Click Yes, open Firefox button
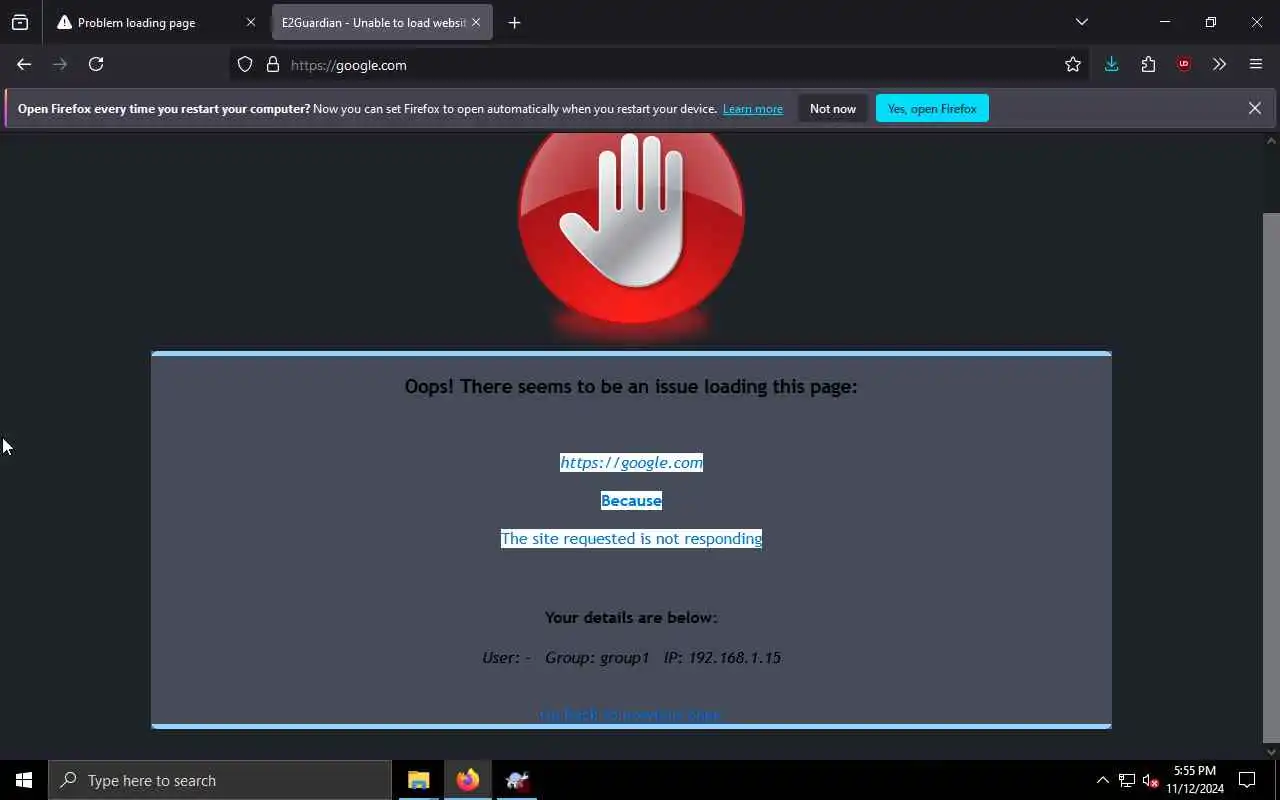1280x800 pixels. [932, 109]
